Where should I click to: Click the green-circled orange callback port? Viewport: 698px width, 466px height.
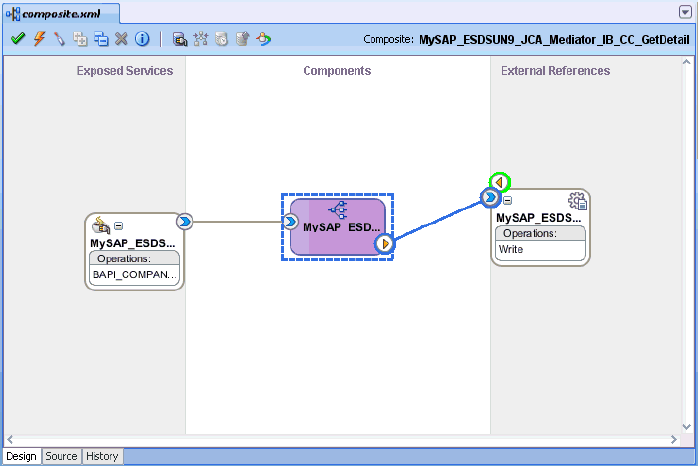click(499, 182)
